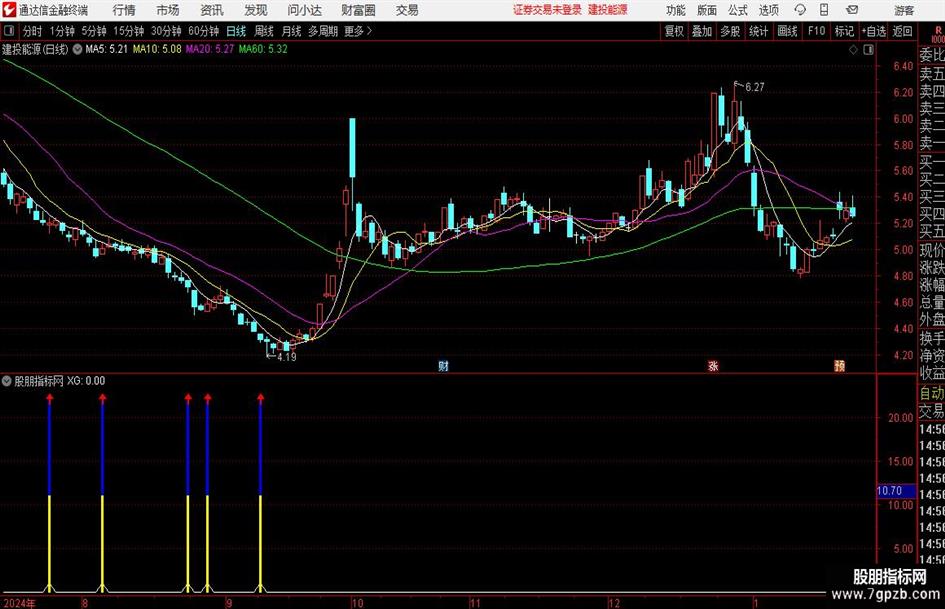The image size is (945, 609).
Task: Switch to 15分钟 period
Action: pos(128,31)
